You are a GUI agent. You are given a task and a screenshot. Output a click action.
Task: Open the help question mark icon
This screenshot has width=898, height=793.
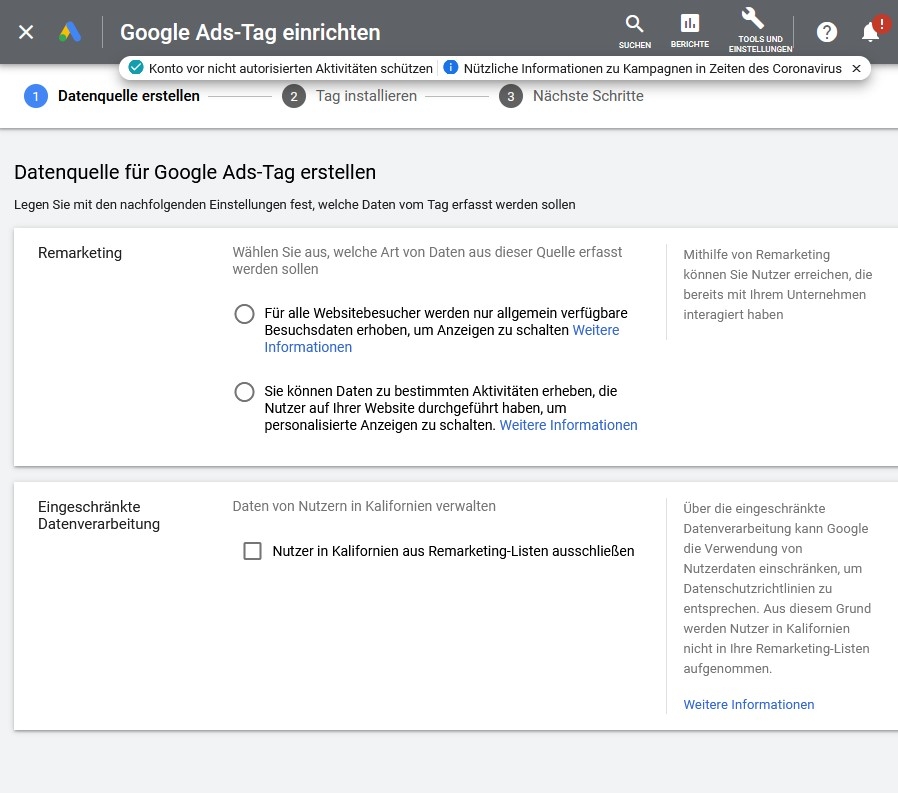827,32
